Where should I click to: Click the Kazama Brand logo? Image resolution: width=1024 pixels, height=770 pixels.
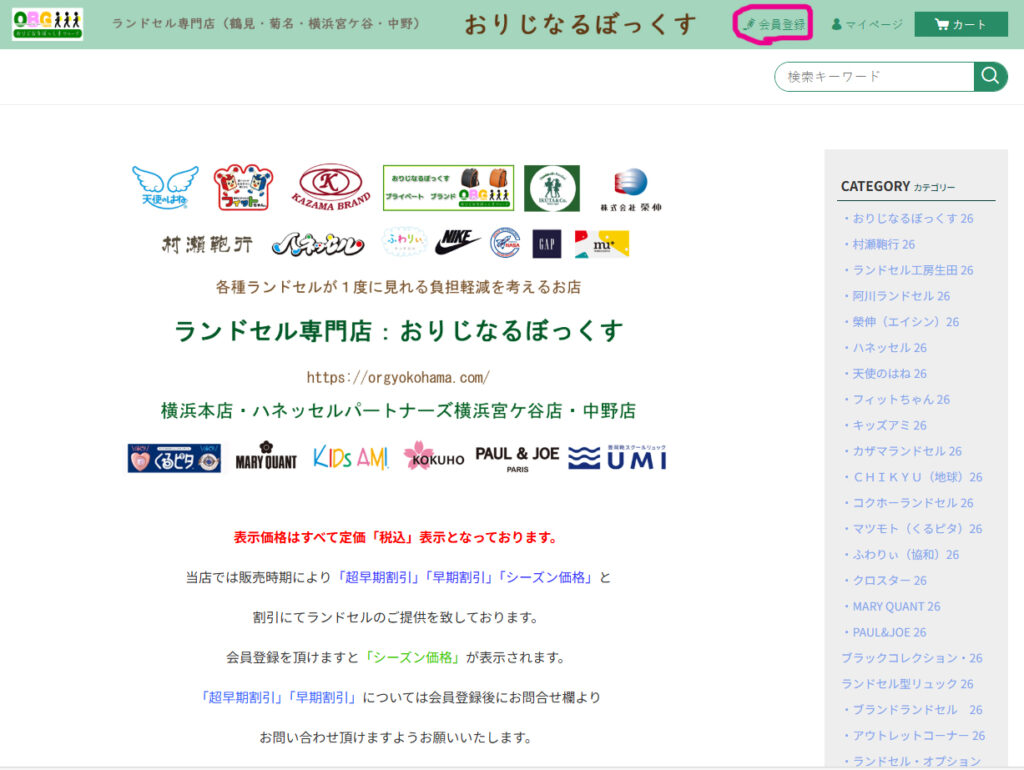click(x=330, y=187)
